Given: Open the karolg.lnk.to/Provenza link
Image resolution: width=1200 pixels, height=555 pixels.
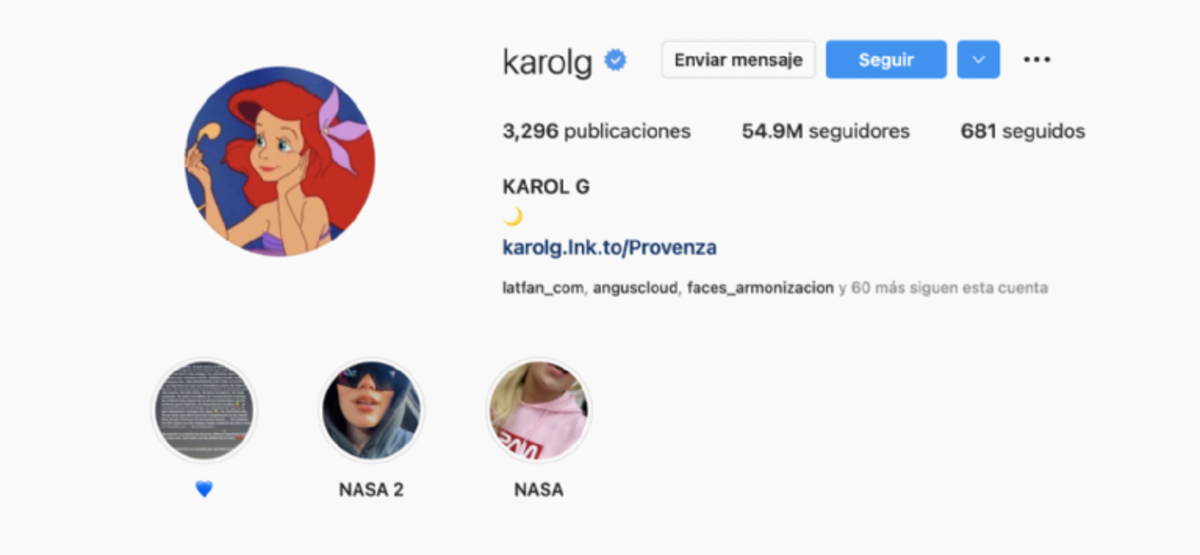Looking at the screenshot, I should pyautogui.click(x=609, y=248).
